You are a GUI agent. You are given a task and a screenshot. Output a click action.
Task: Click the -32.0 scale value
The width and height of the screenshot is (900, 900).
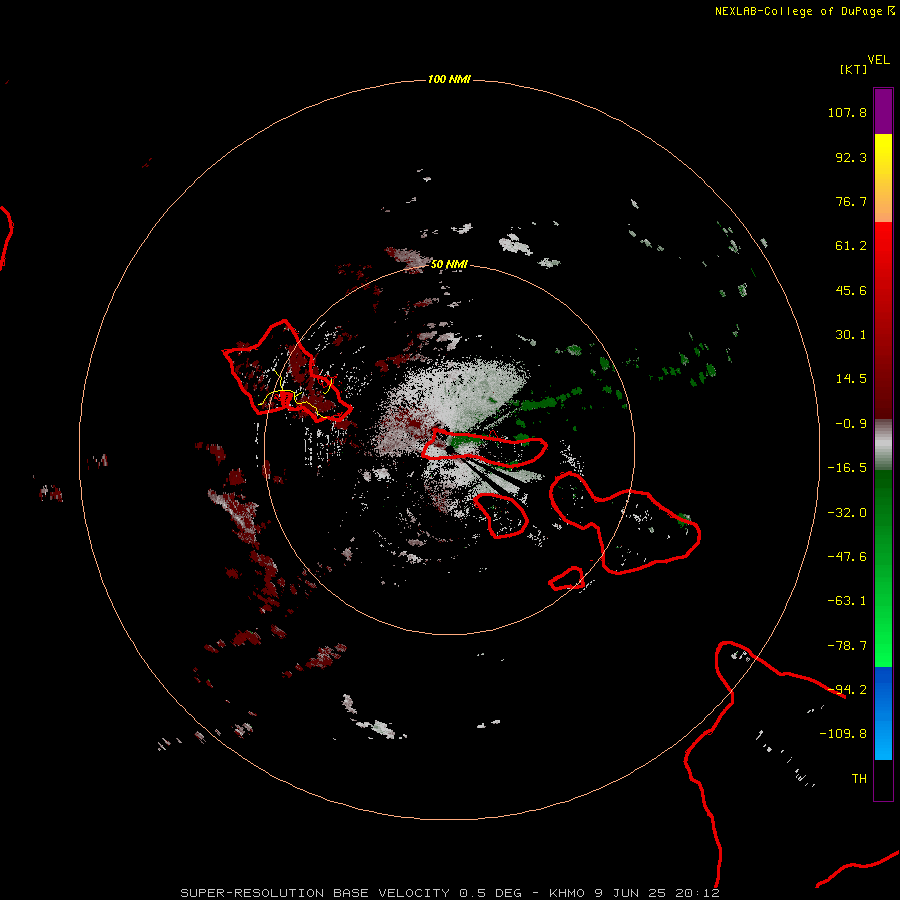click(847, 513)
